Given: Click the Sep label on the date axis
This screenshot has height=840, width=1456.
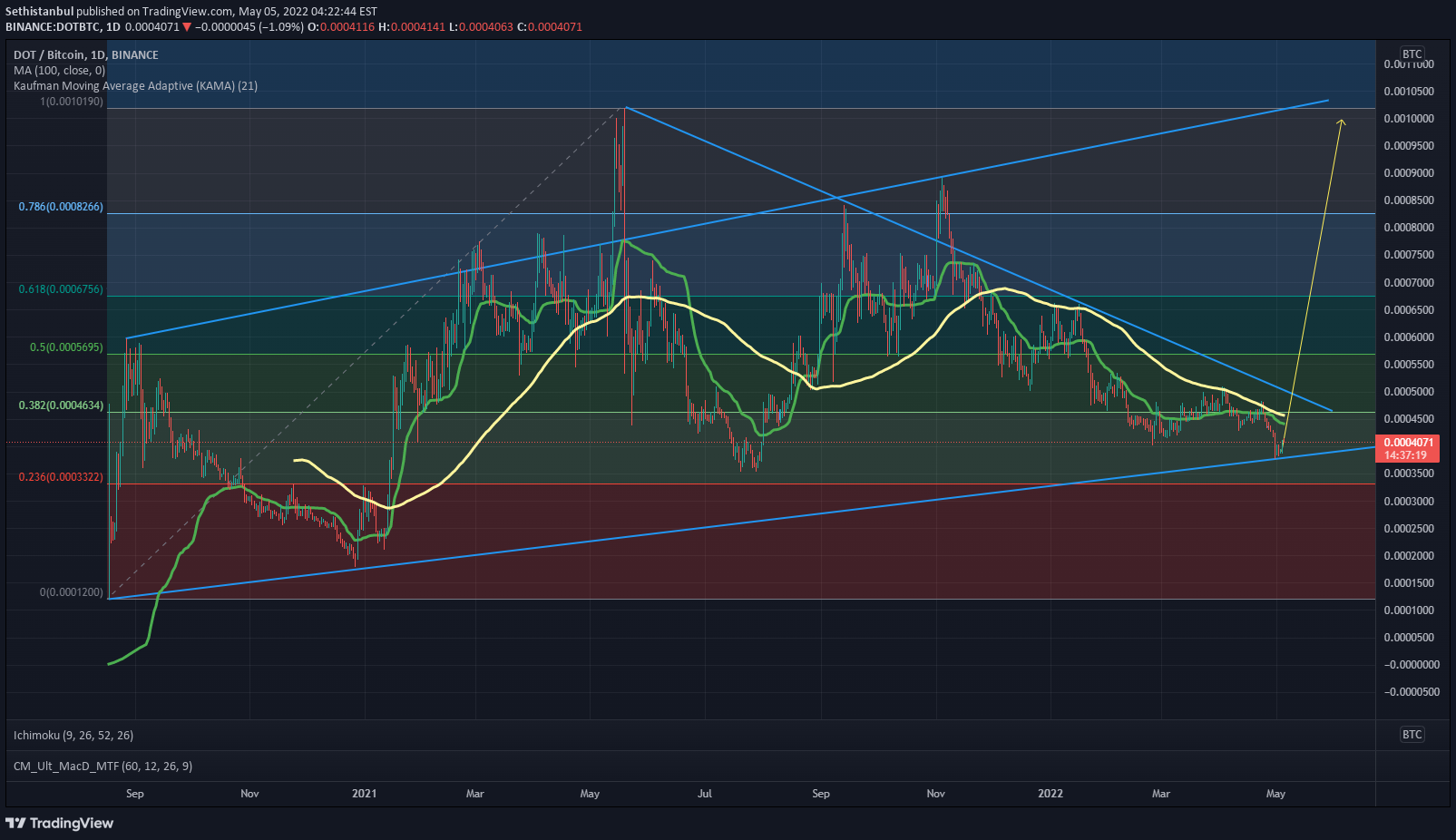Looking at the screenshot, I should (x=134, y=793).
